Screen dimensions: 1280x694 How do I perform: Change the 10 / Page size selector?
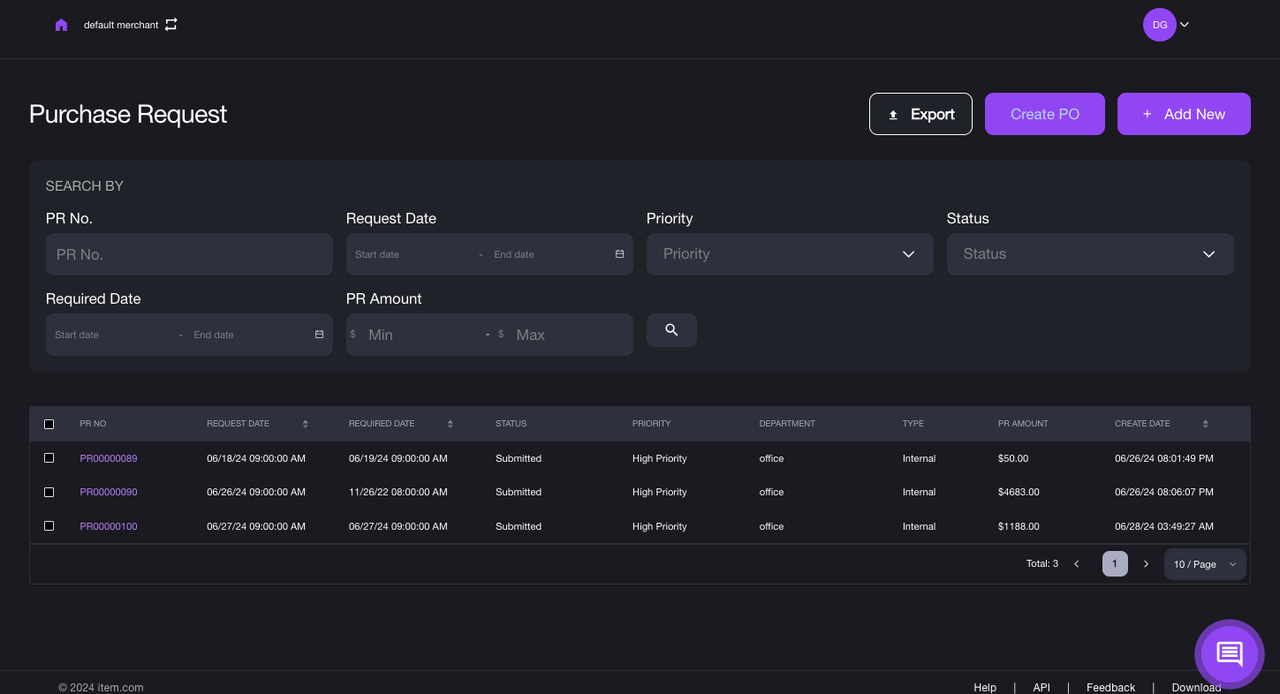pyautogui.click(x=1204, y=564)
